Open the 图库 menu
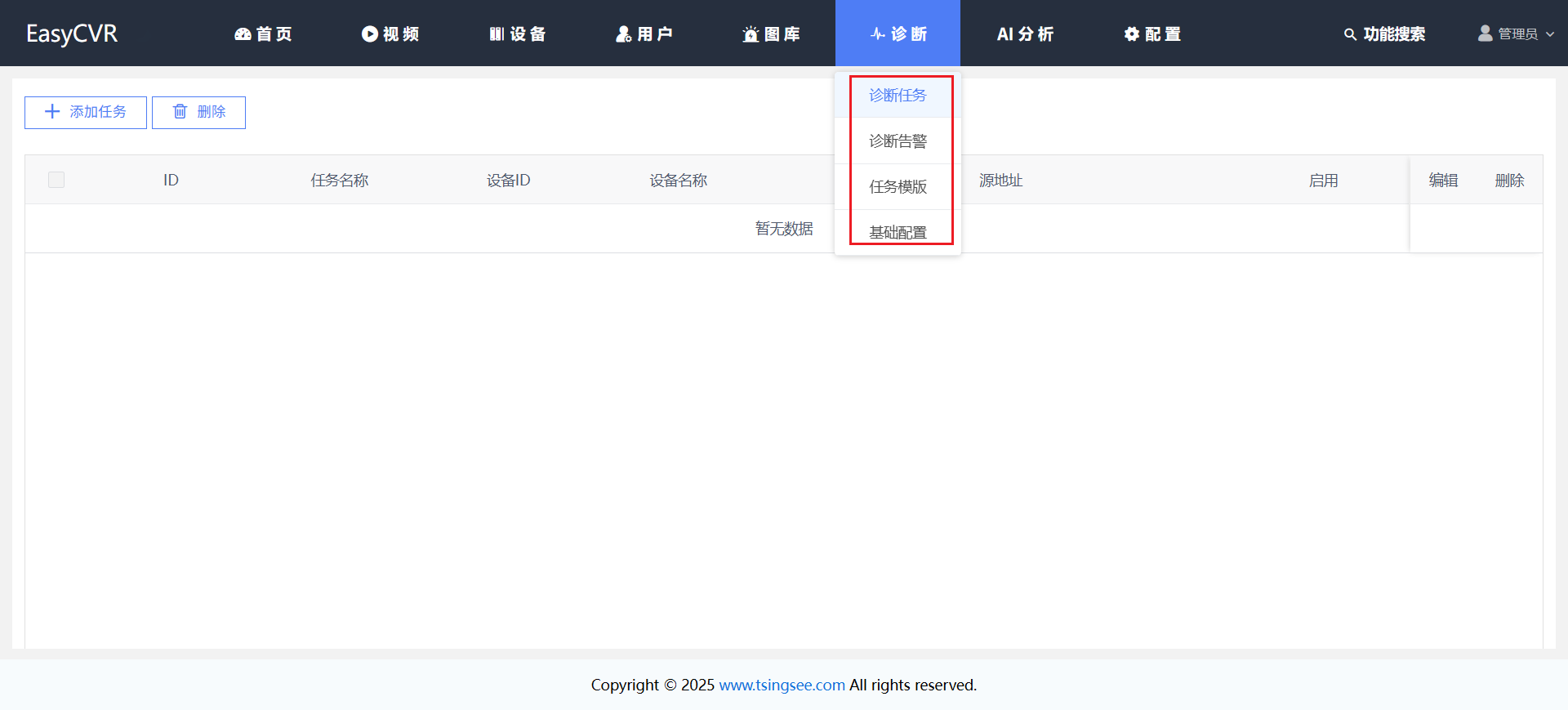 point(771,34)
